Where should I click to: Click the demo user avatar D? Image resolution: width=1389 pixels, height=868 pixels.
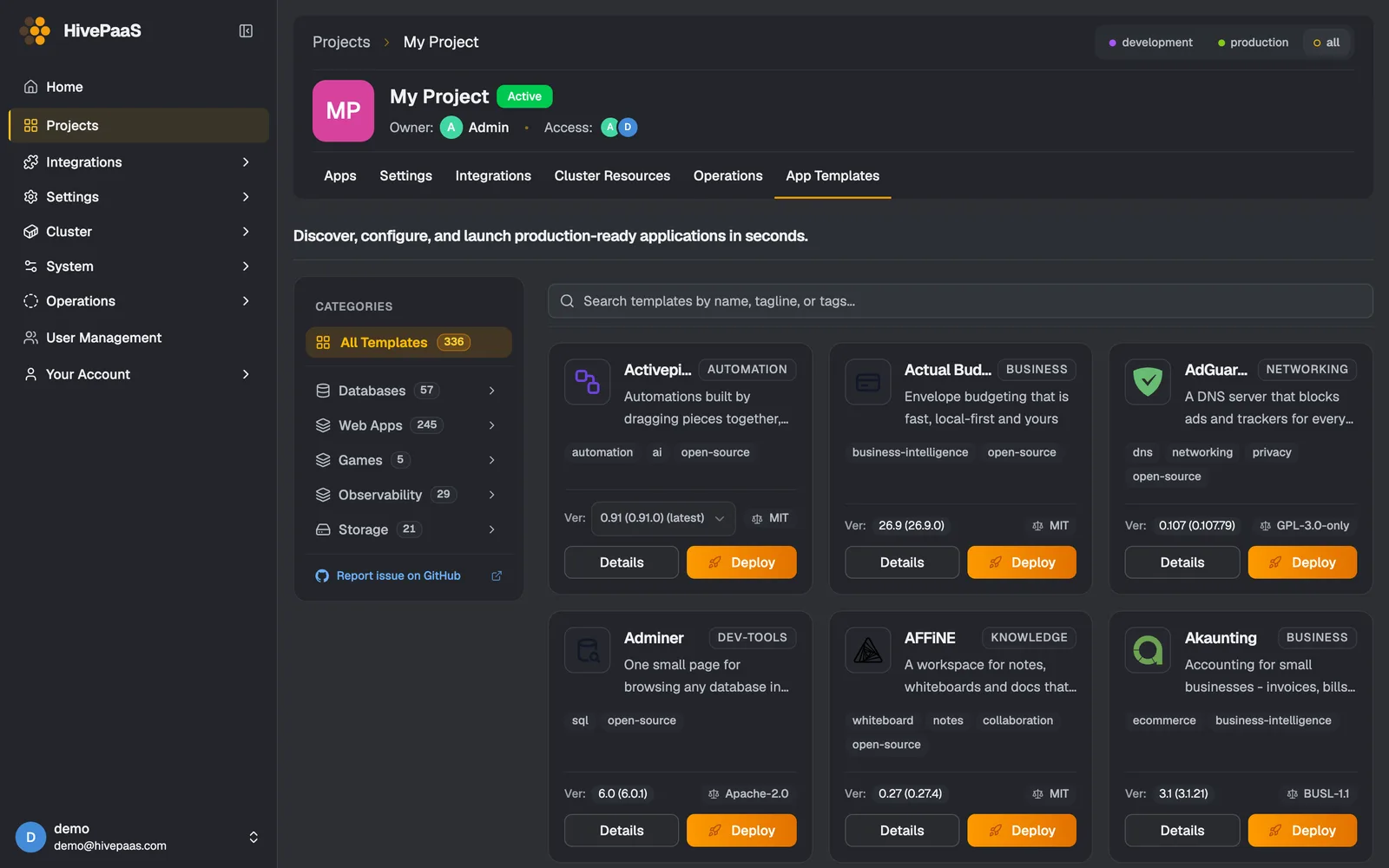click(30, 837)
